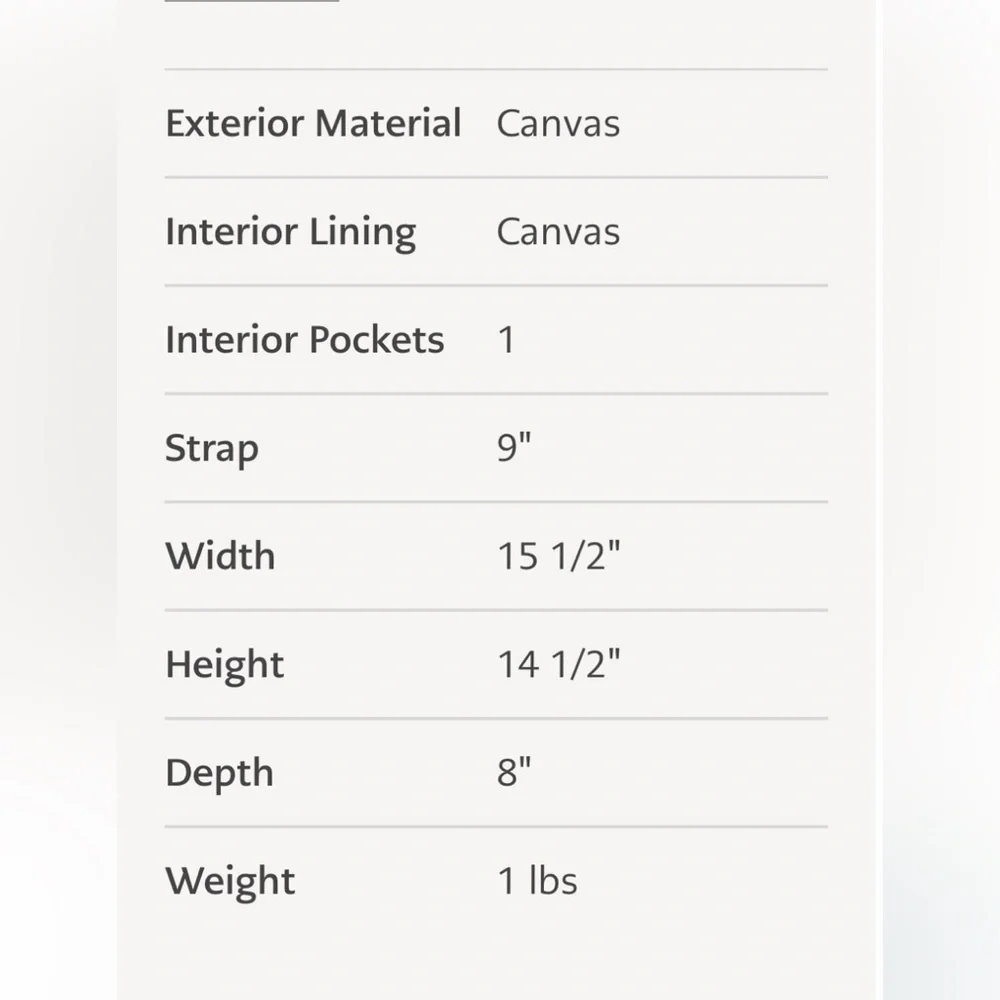Click the divider between Depth and Weight
1000x1000 pixels.
click(496, 827)
